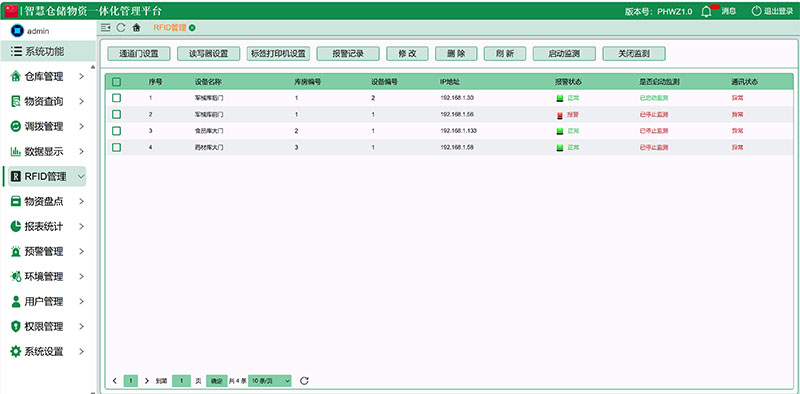The width and height of the screenshot is (800, 394).
Task: Click the 启动监测 button
Action: pos(564,54)
